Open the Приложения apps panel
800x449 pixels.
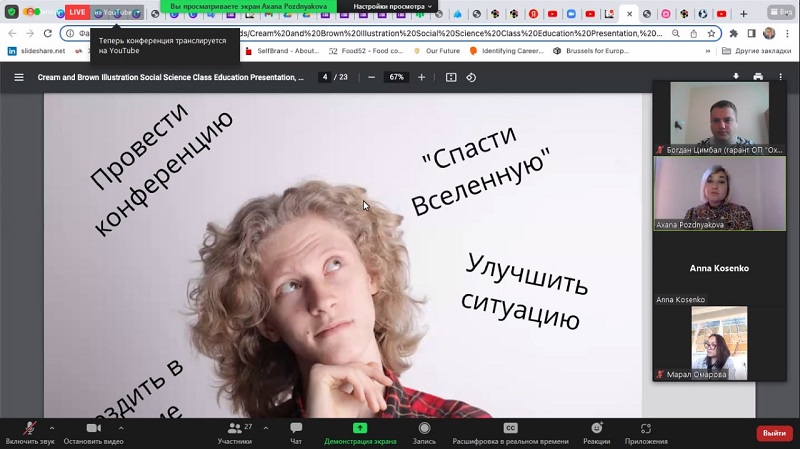click(x=646, y=428)
